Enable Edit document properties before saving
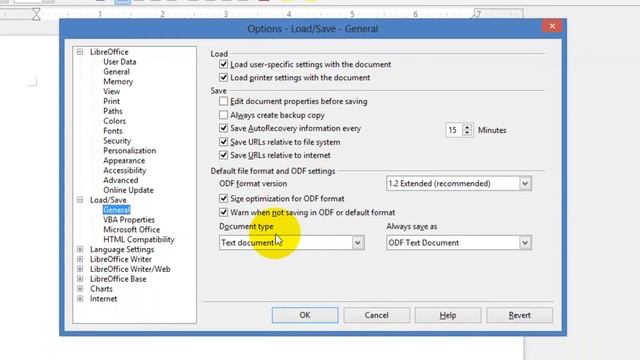The image size is (640, 360). click(x=223, y=101)
